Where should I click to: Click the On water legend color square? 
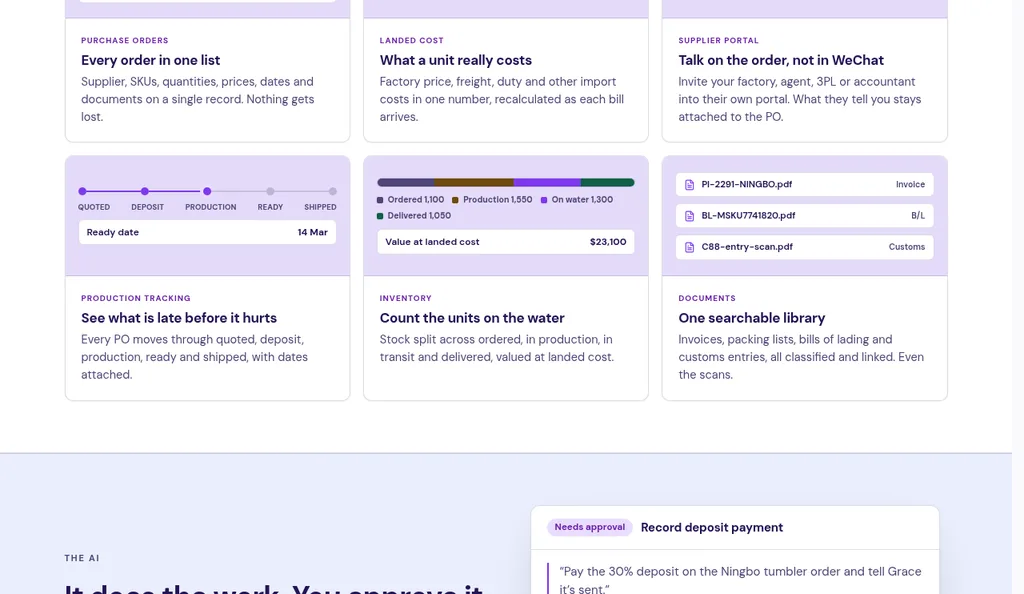coord(544,200)
